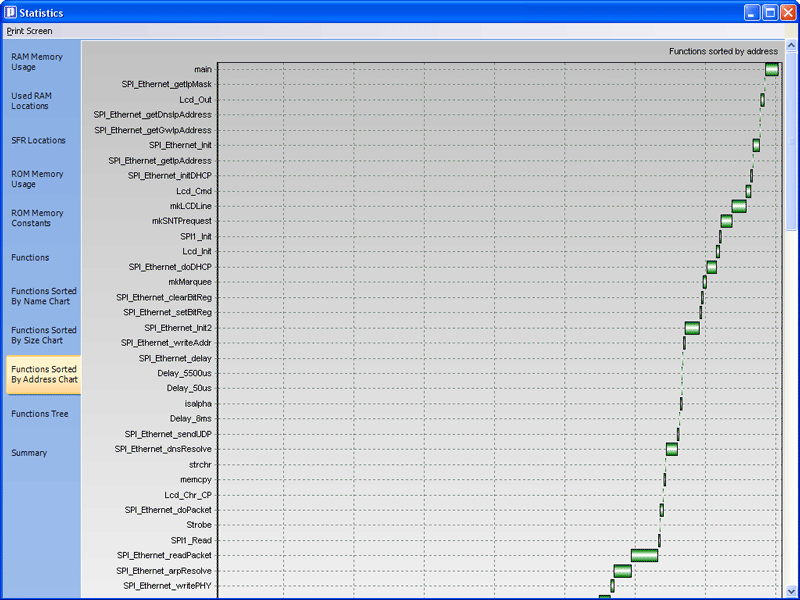Click the SPI_Ethernet_setBitReg label
The image size is (800, 600).
click(167, 312)
